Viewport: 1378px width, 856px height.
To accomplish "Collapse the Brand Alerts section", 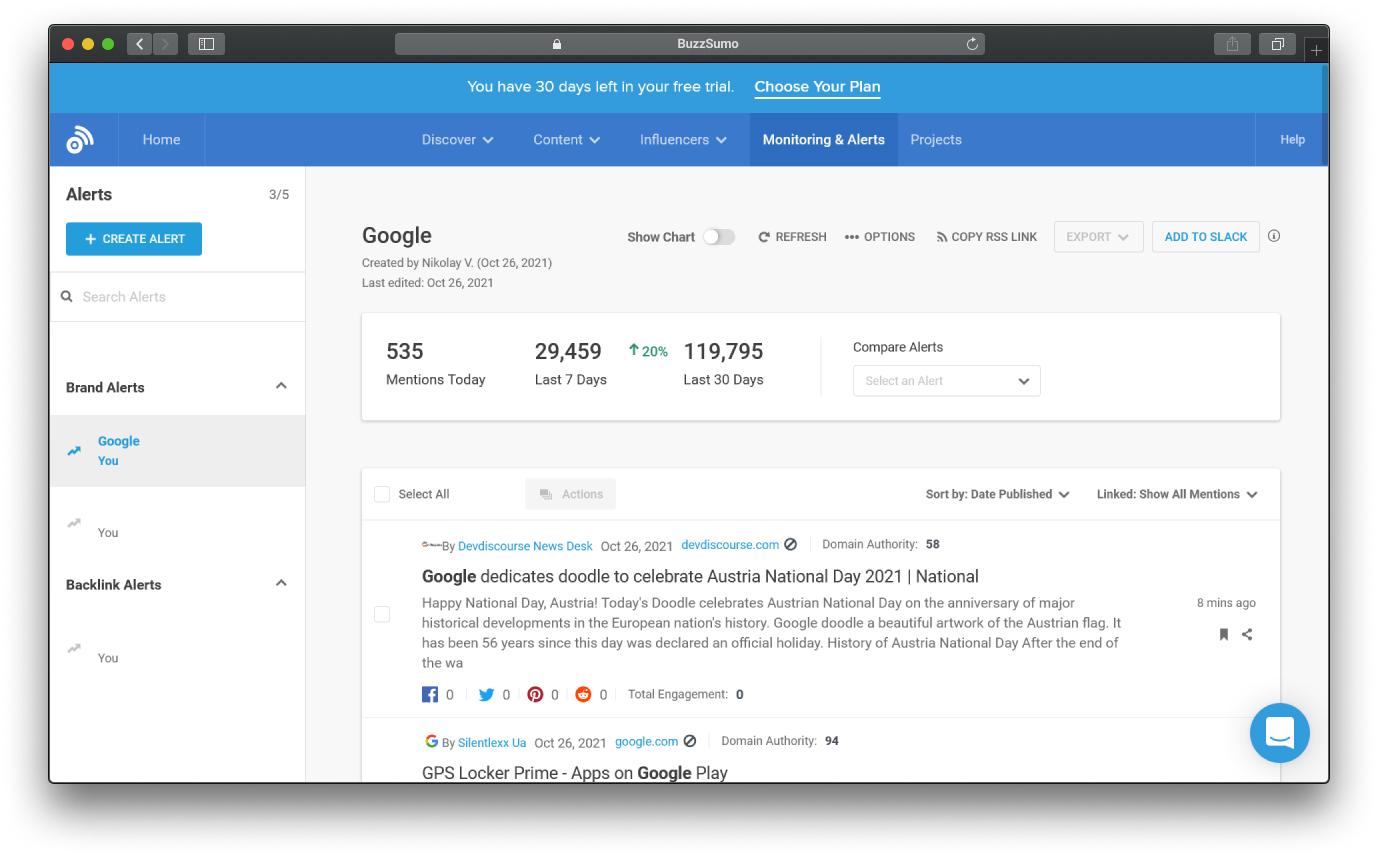I will coord(281,386).
